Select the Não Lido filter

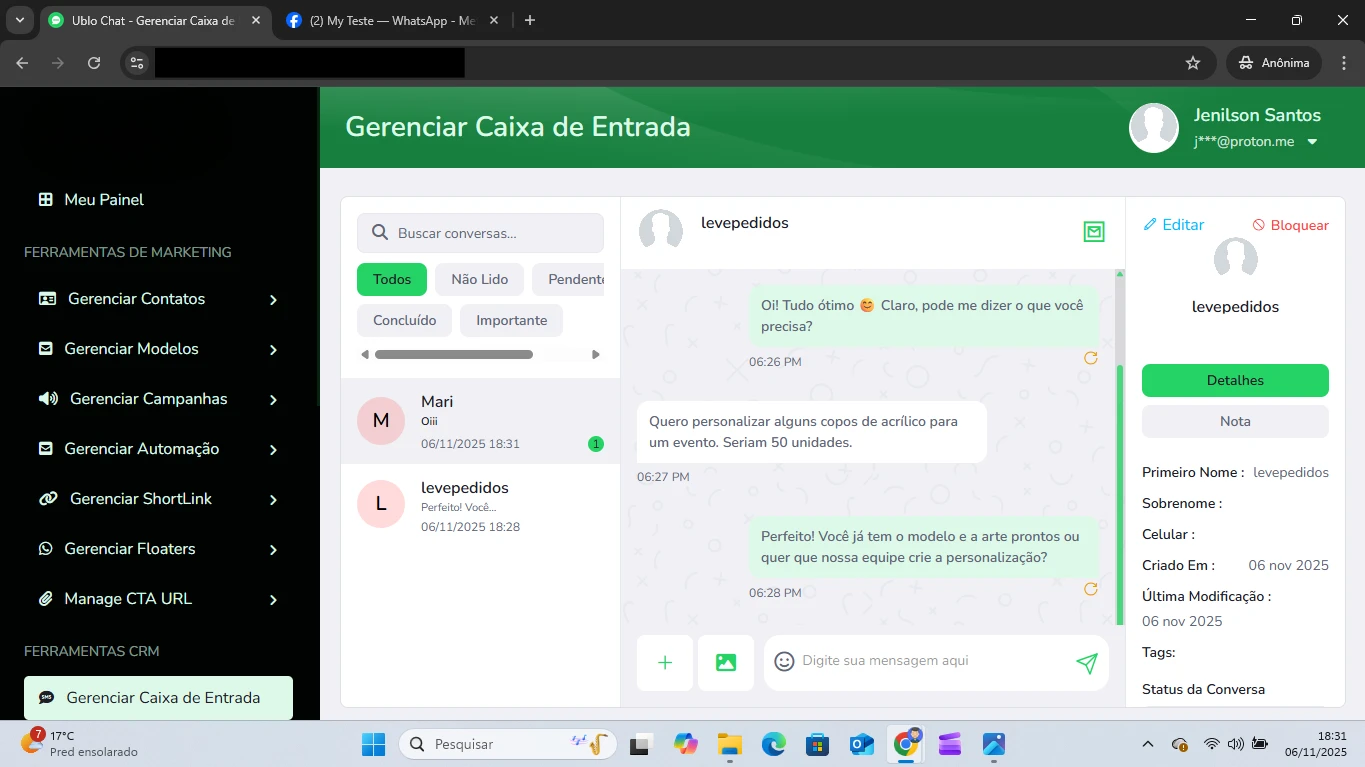[x=479, y=280]
